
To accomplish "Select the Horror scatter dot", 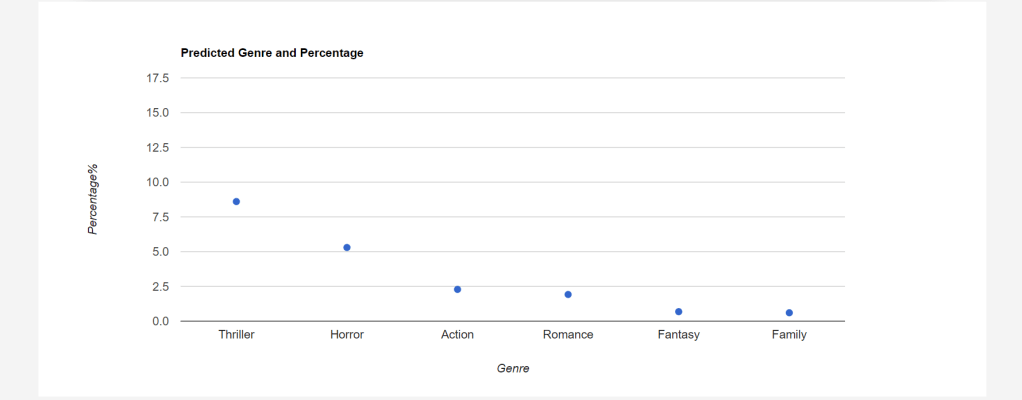I will click(x=347, y=247).
